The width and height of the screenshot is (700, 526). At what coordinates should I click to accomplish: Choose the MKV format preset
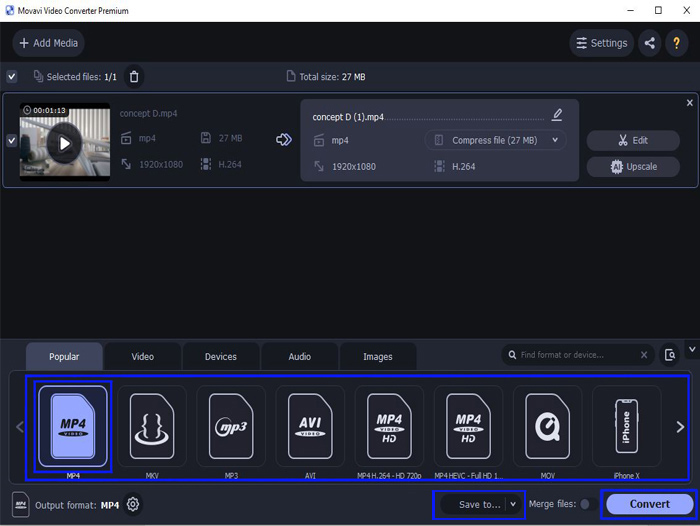coord(152,426)
